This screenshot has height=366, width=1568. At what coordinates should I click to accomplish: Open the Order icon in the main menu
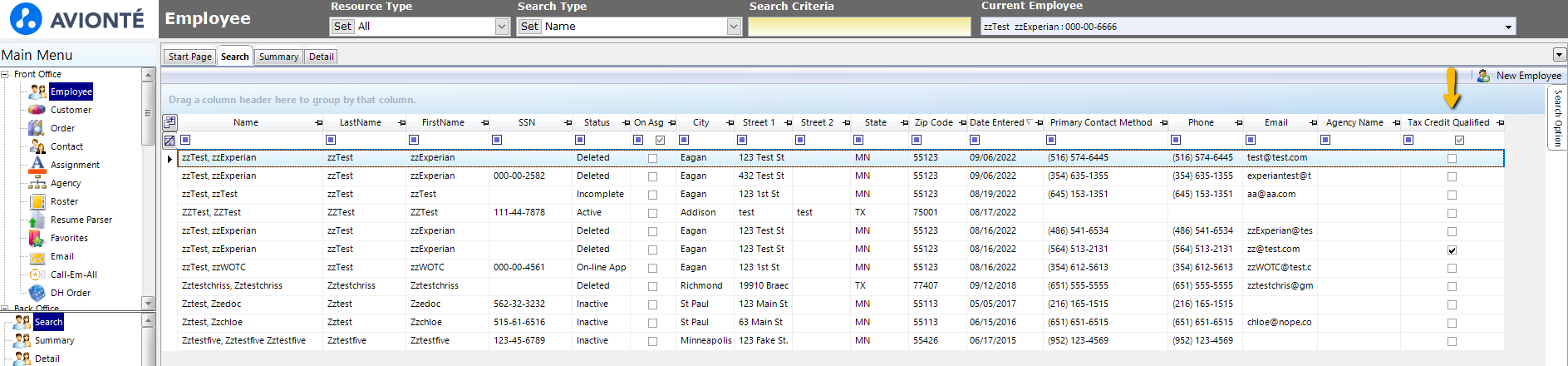pyautogui.click(x=37, y=128)
